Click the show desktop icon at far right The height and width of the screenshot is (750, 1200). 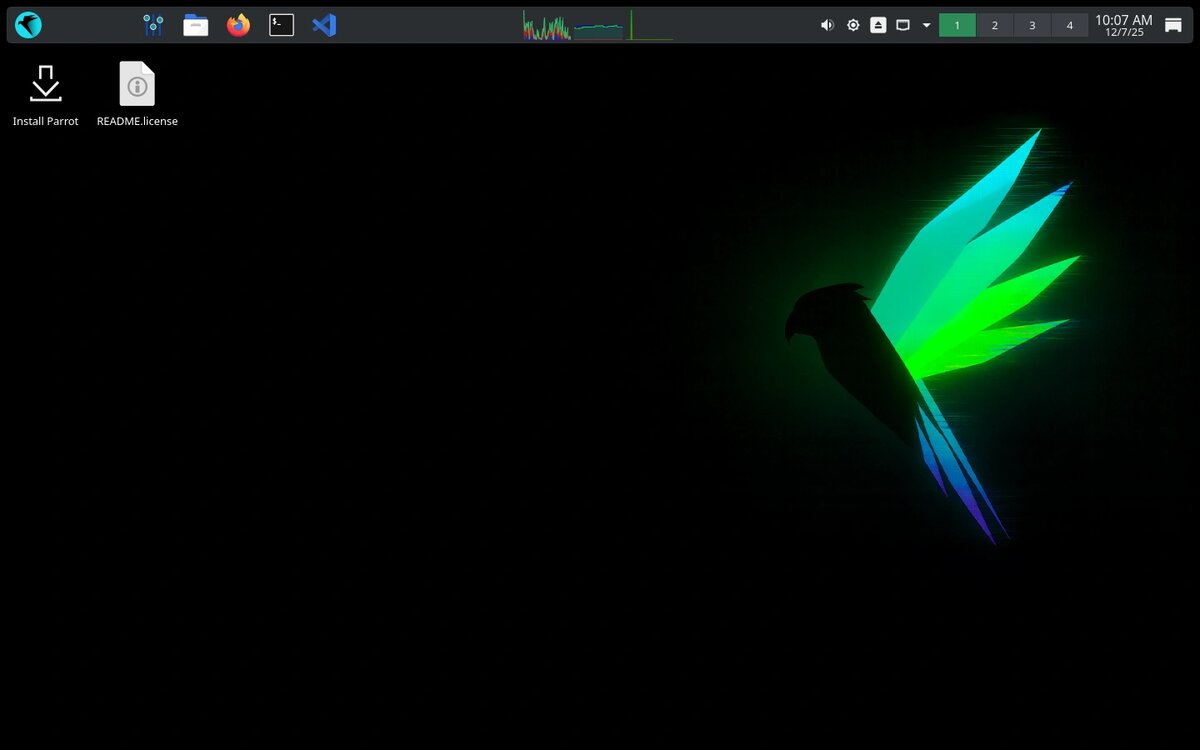click(x=1172, y=25)
